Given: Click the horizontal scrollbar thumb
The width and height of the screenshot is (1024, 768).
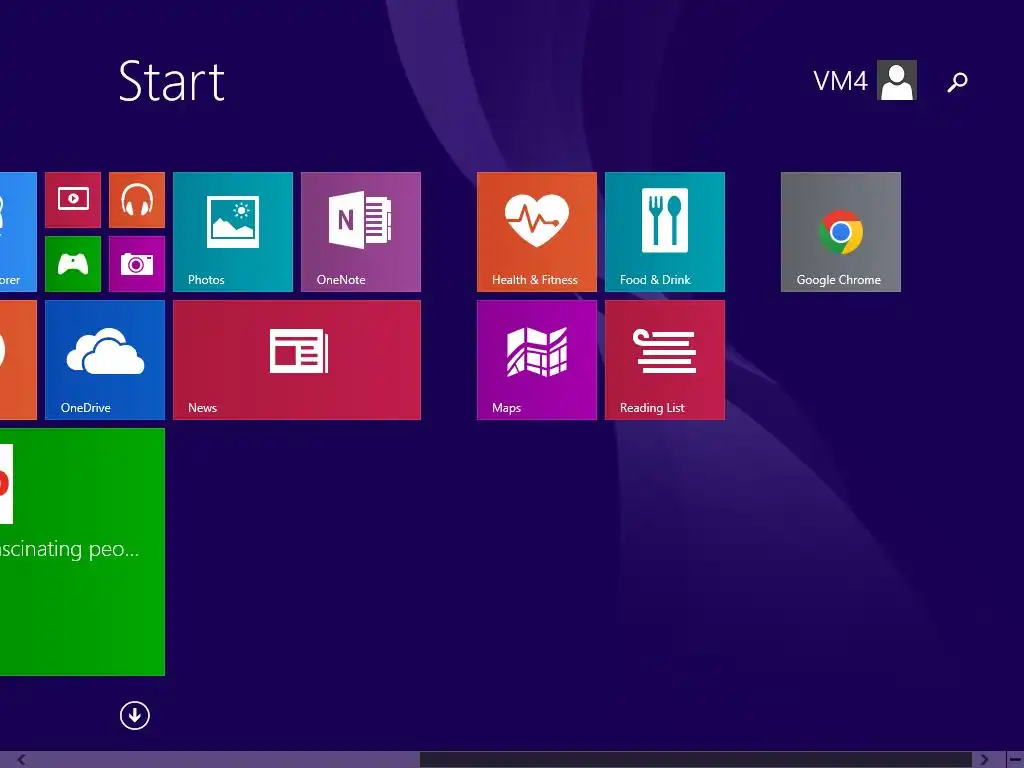Looking at the screenshot, I should coord(696,760).
